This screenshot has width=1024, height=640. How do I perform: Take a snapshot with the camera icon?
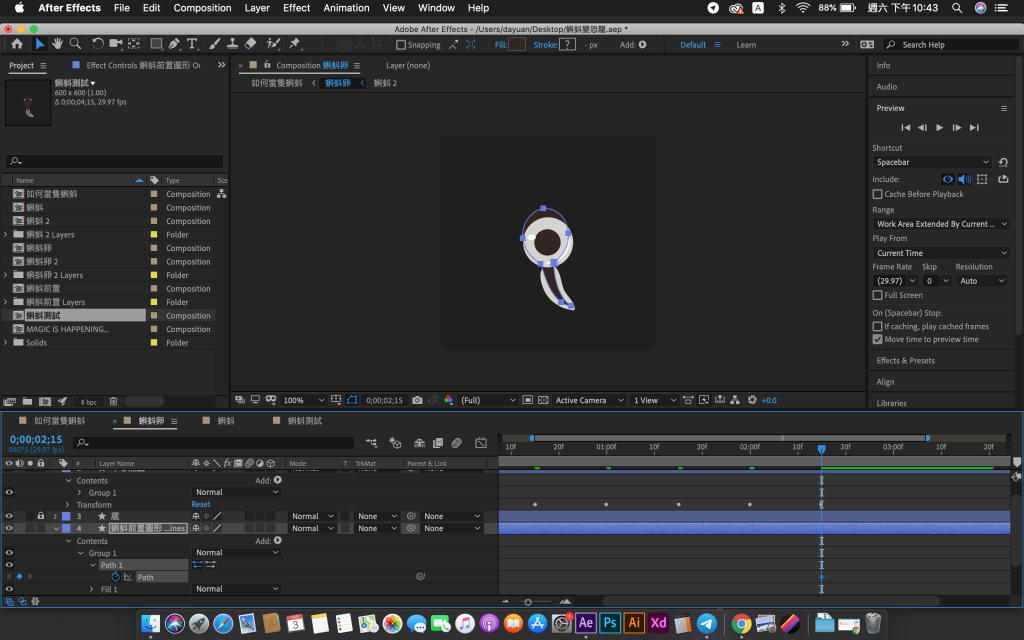point(417,400)
